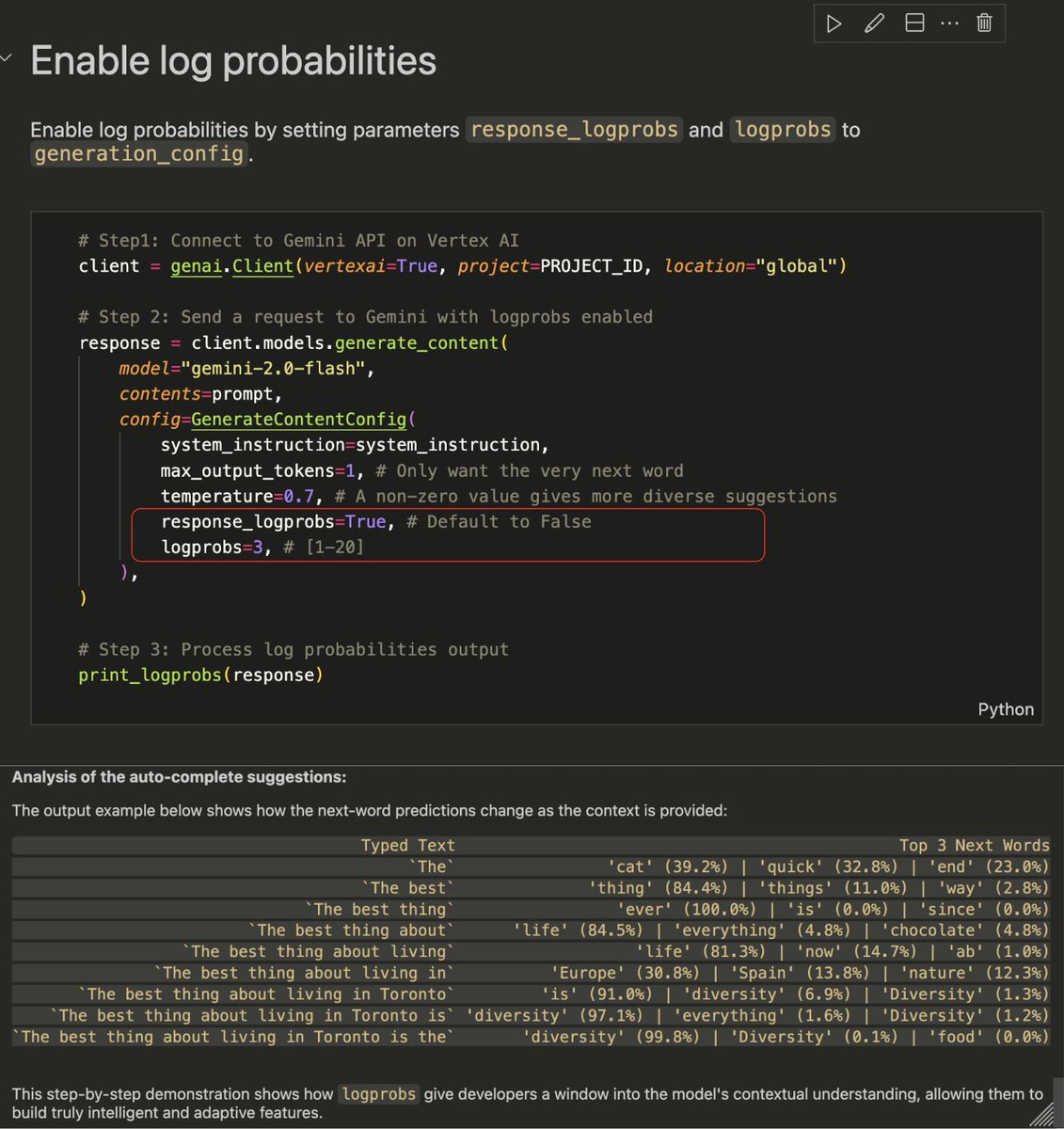Viewport: 1064px width, 1129px height.
Task: Click the genai.Client call in code
Action: pos(232,266)
